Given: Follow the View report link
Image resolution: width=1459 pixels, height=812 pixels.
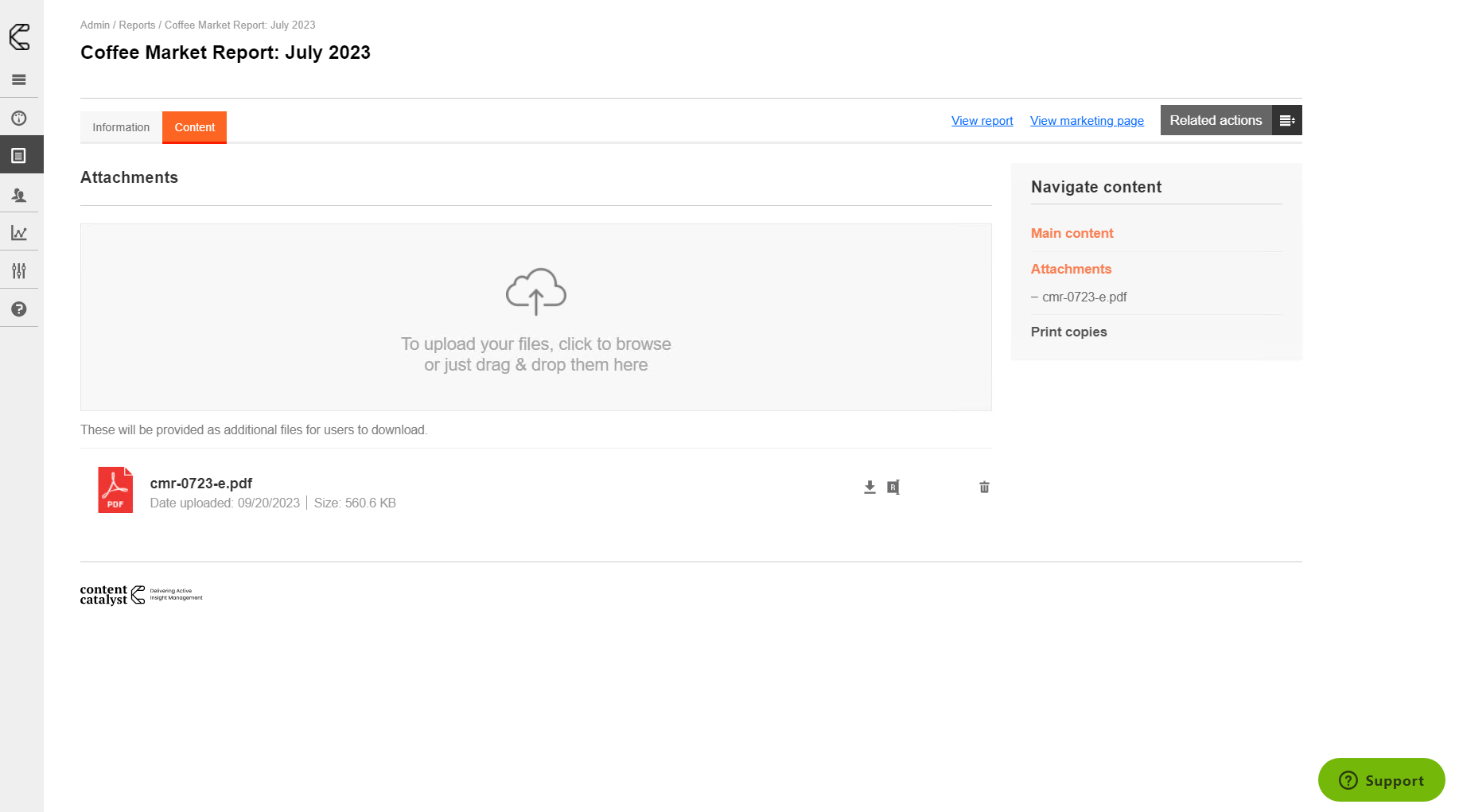Looking at the screenshot, I should 982,121.
